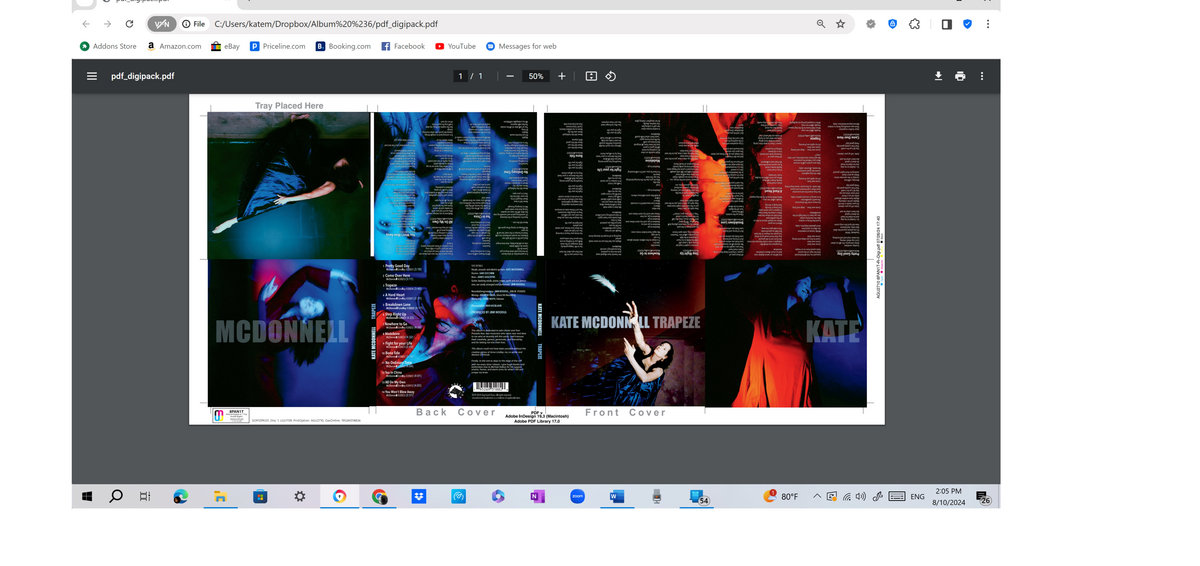Show hidden system tray icons

point(816,496)
